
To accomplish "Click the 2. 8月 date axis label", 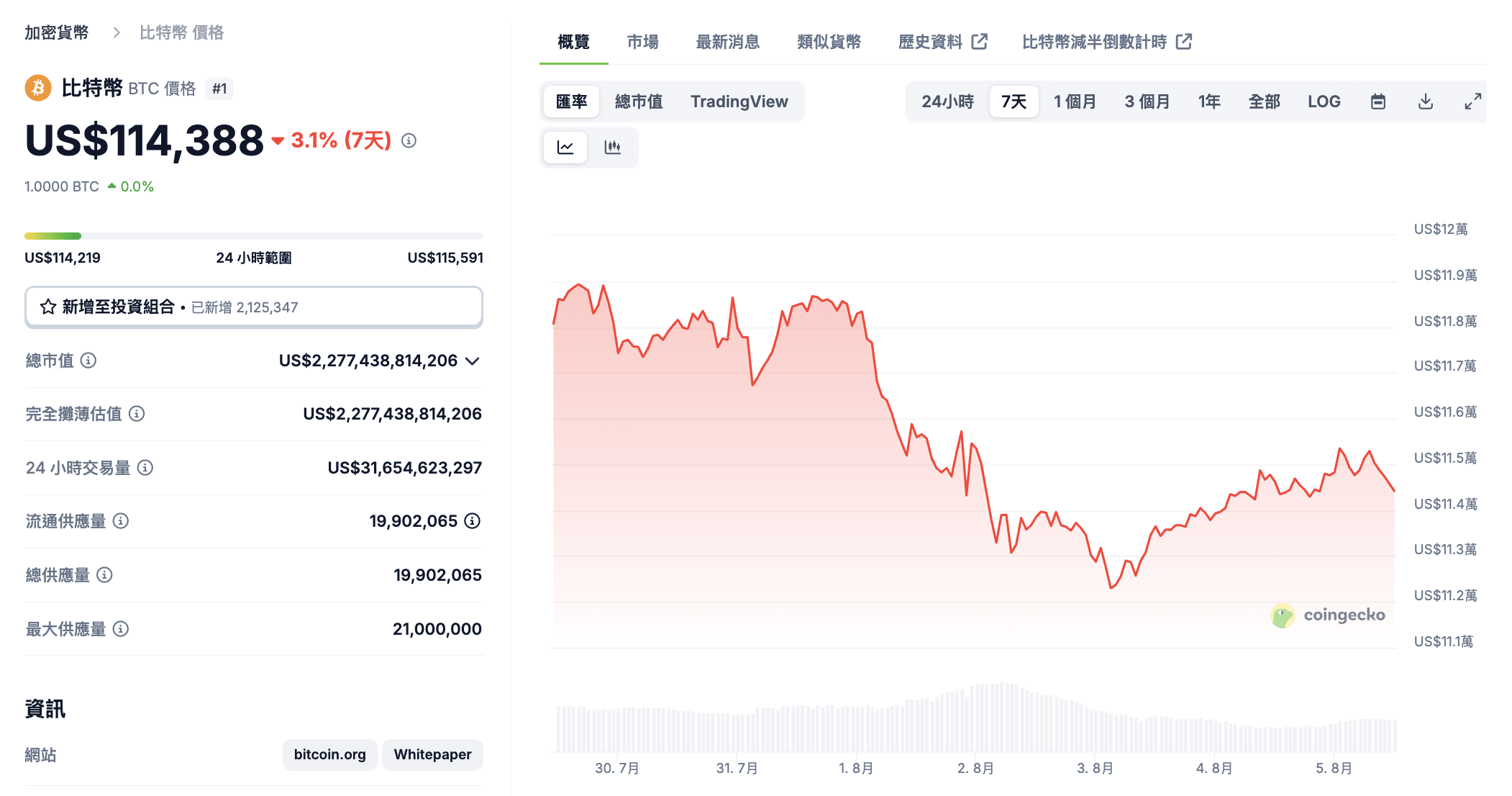I will [x=975, y=769].
